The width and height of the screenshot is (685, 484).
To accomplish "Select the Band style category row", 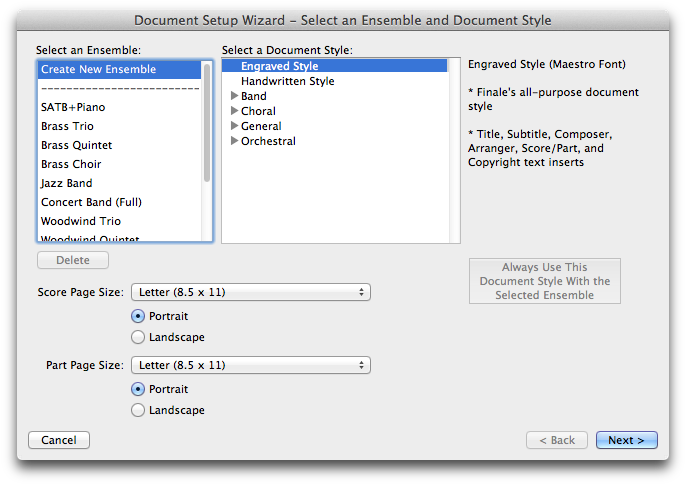I will tap(335, 96).
